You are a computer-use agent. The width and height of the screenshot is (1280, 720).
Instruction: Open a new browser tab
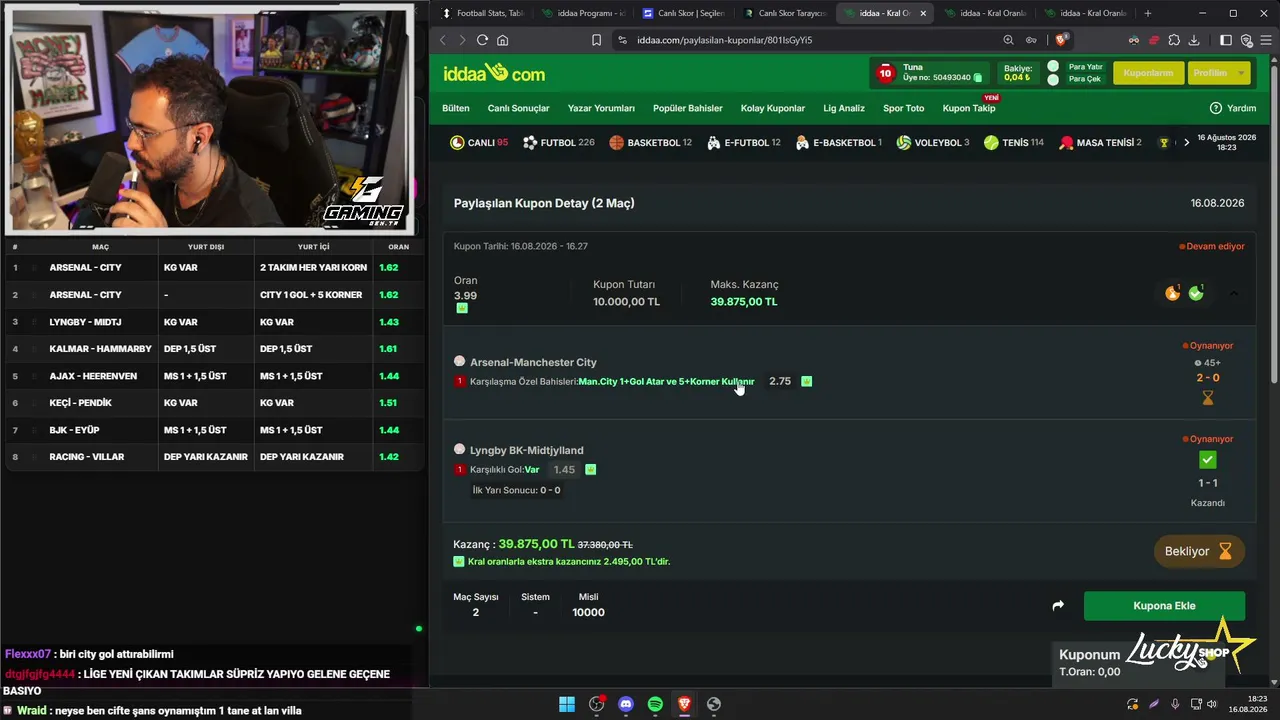coord(1147,13)
